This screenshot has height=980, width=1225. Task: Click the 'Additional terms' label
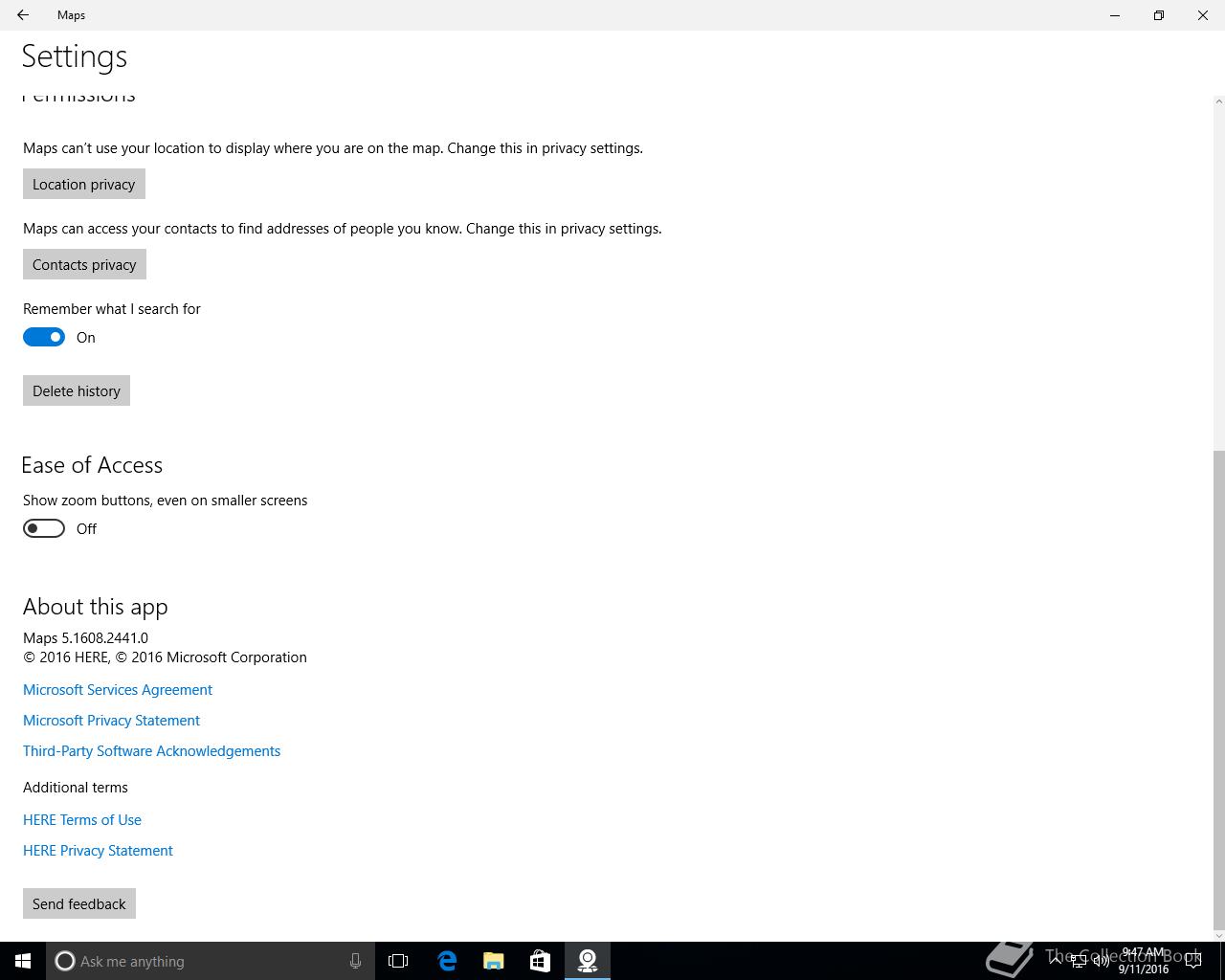[76, 787]
